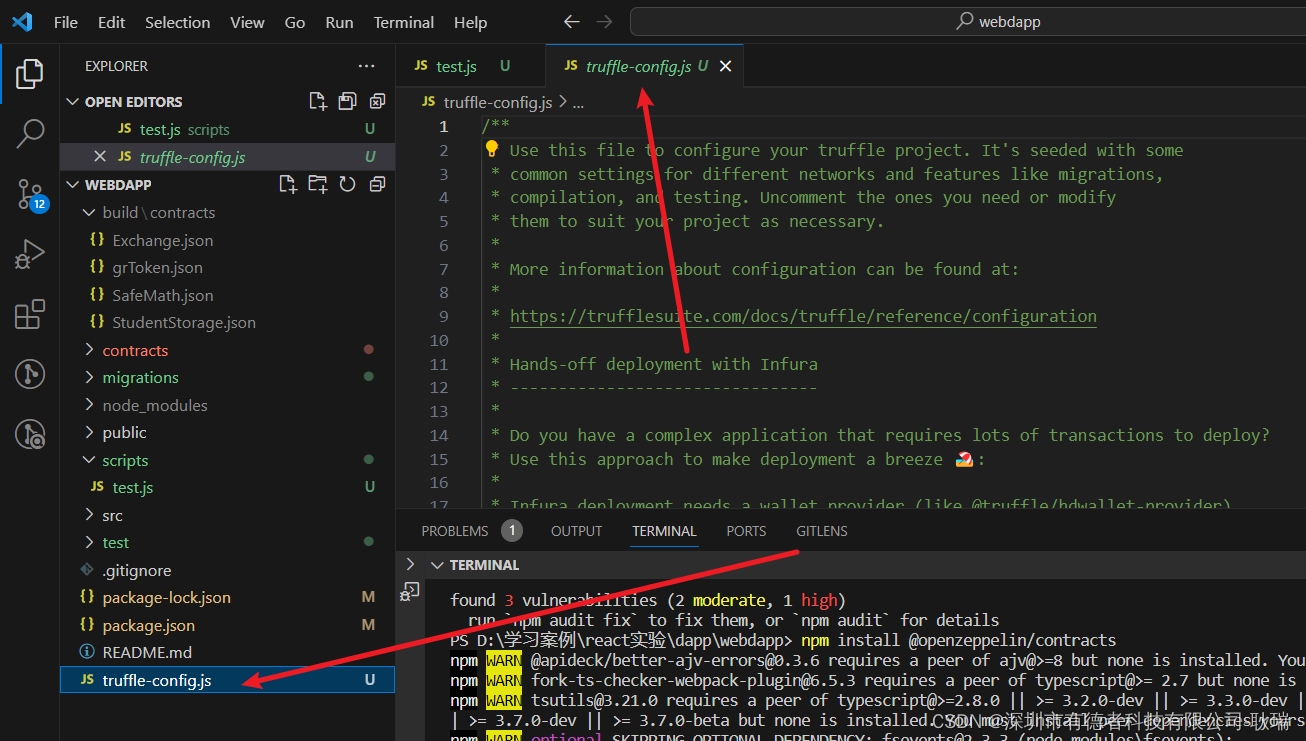Open the View menu
This screenshot has height=741, width=1306.
pyautogui.click(x=247, y=22)
